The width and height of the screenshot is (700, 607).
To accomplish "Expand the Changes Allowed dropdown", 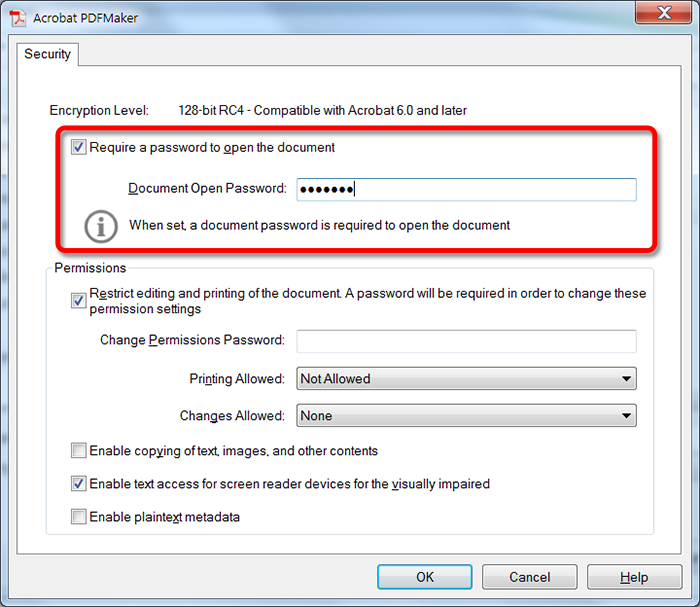I will 466,416.
